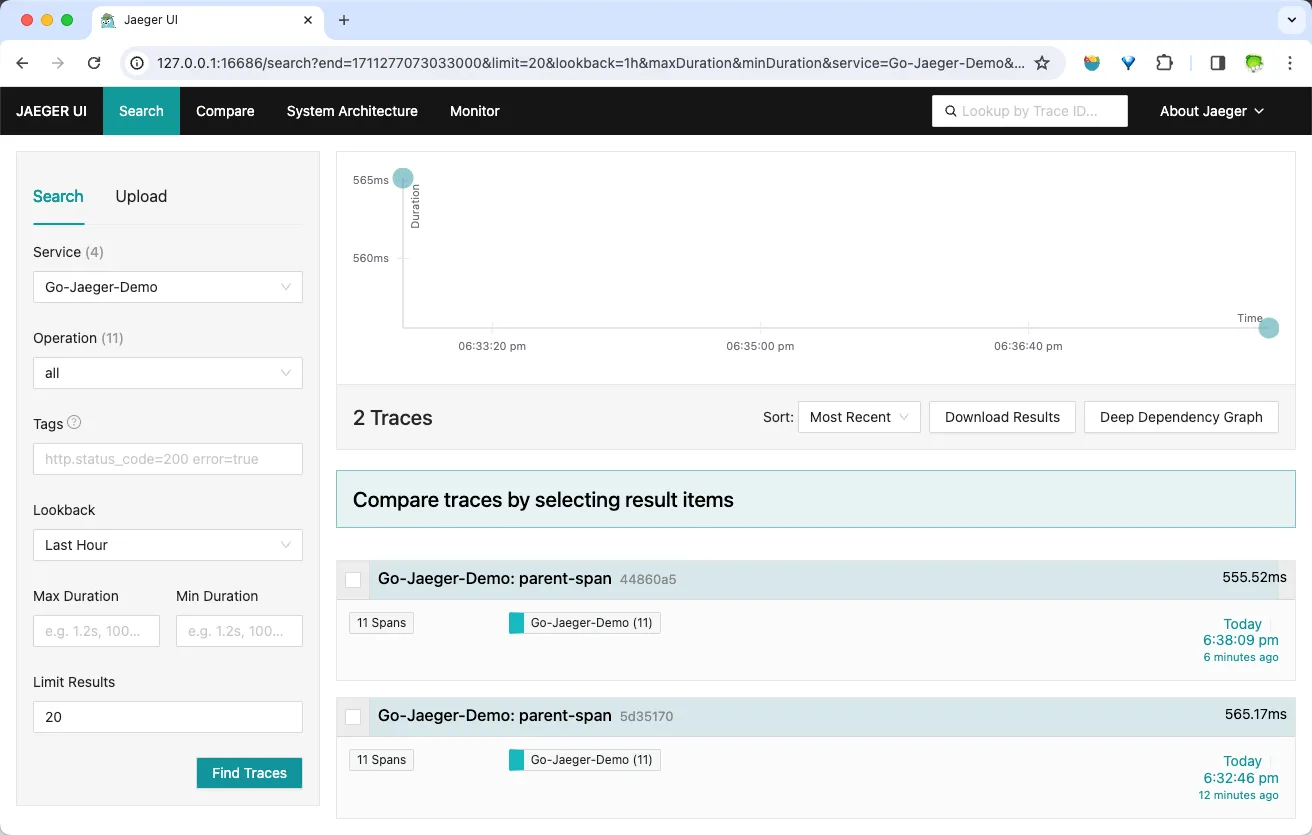Select checkbox for trace 44860a5
This screenshot has height=835, width=1312.
pos(353,580)
